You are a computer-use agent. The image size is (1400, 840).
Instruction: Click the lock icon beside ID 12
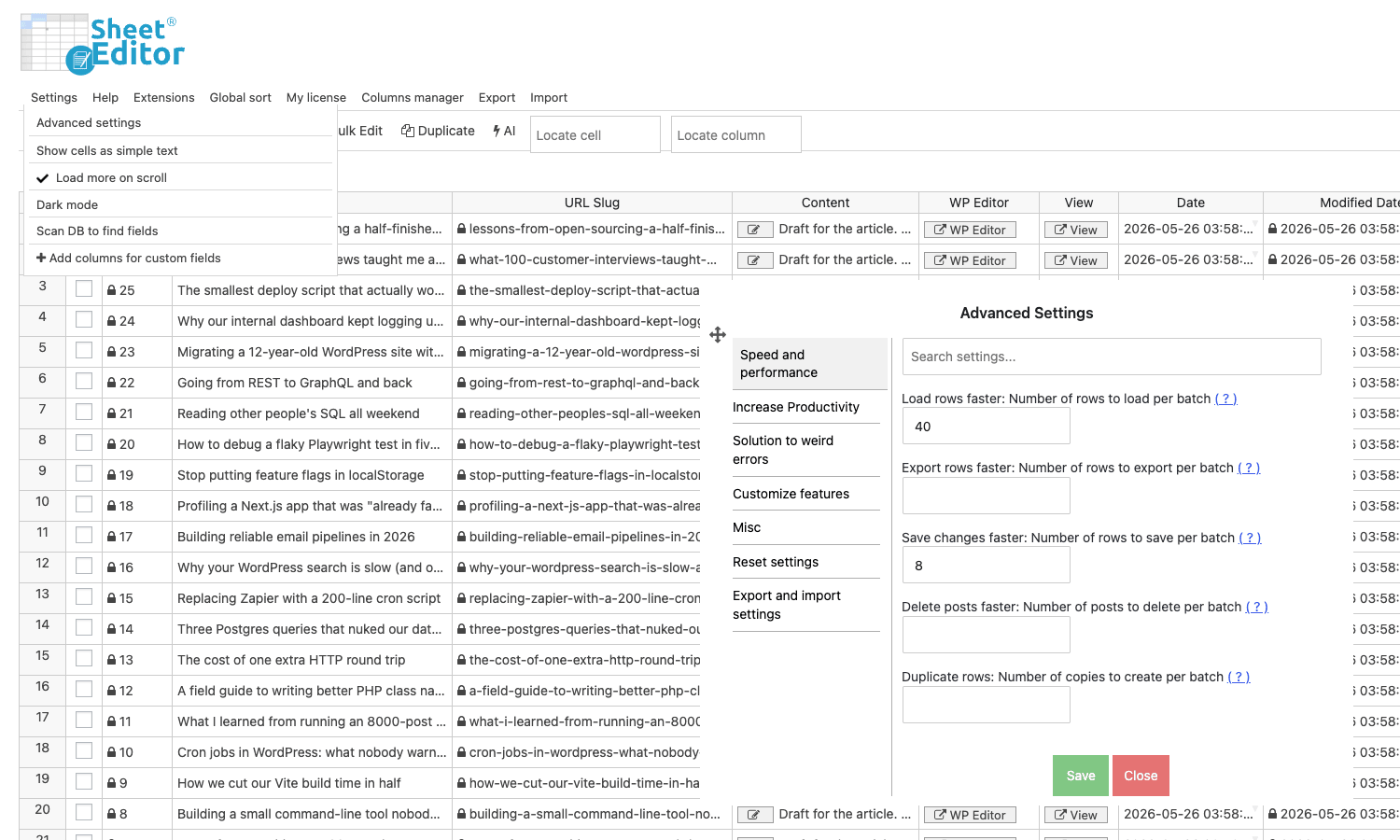coord(112,691)
